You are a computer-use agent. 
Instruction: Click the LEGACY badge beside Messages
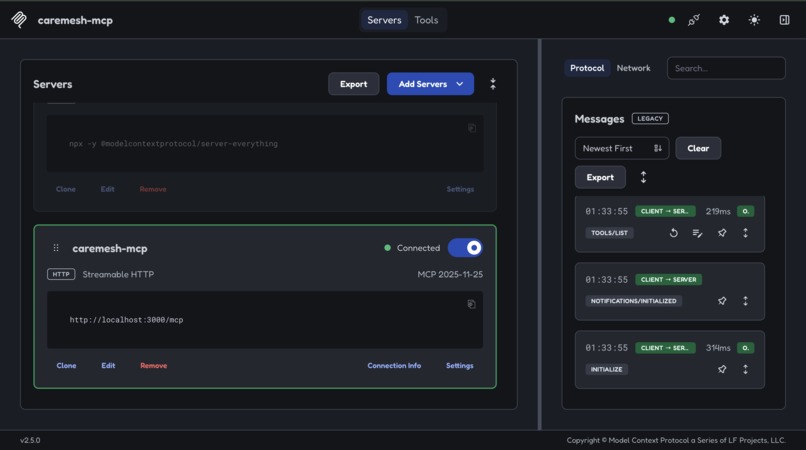pos(650,118)
